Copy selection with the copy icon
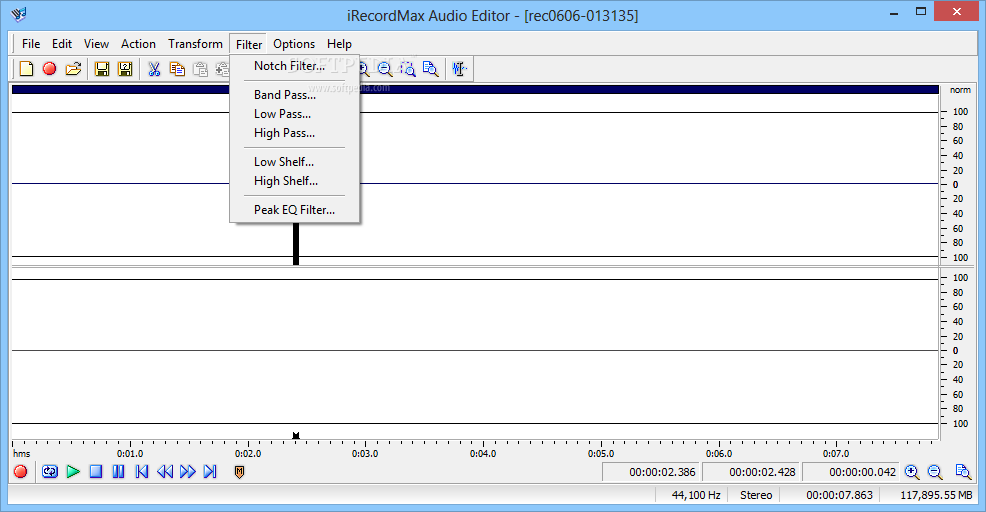Image resolution: width=986 pixels, height=512 pixels. 177,69
